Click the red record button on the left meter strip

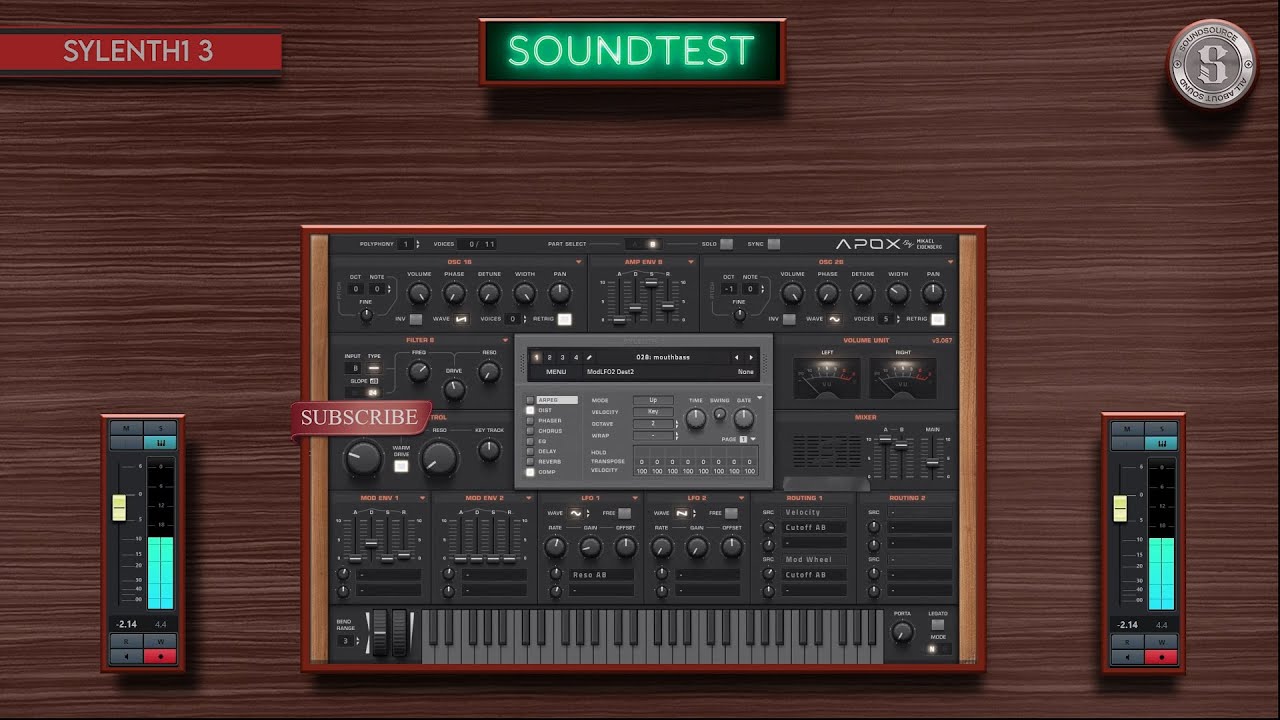click(160, 657)
